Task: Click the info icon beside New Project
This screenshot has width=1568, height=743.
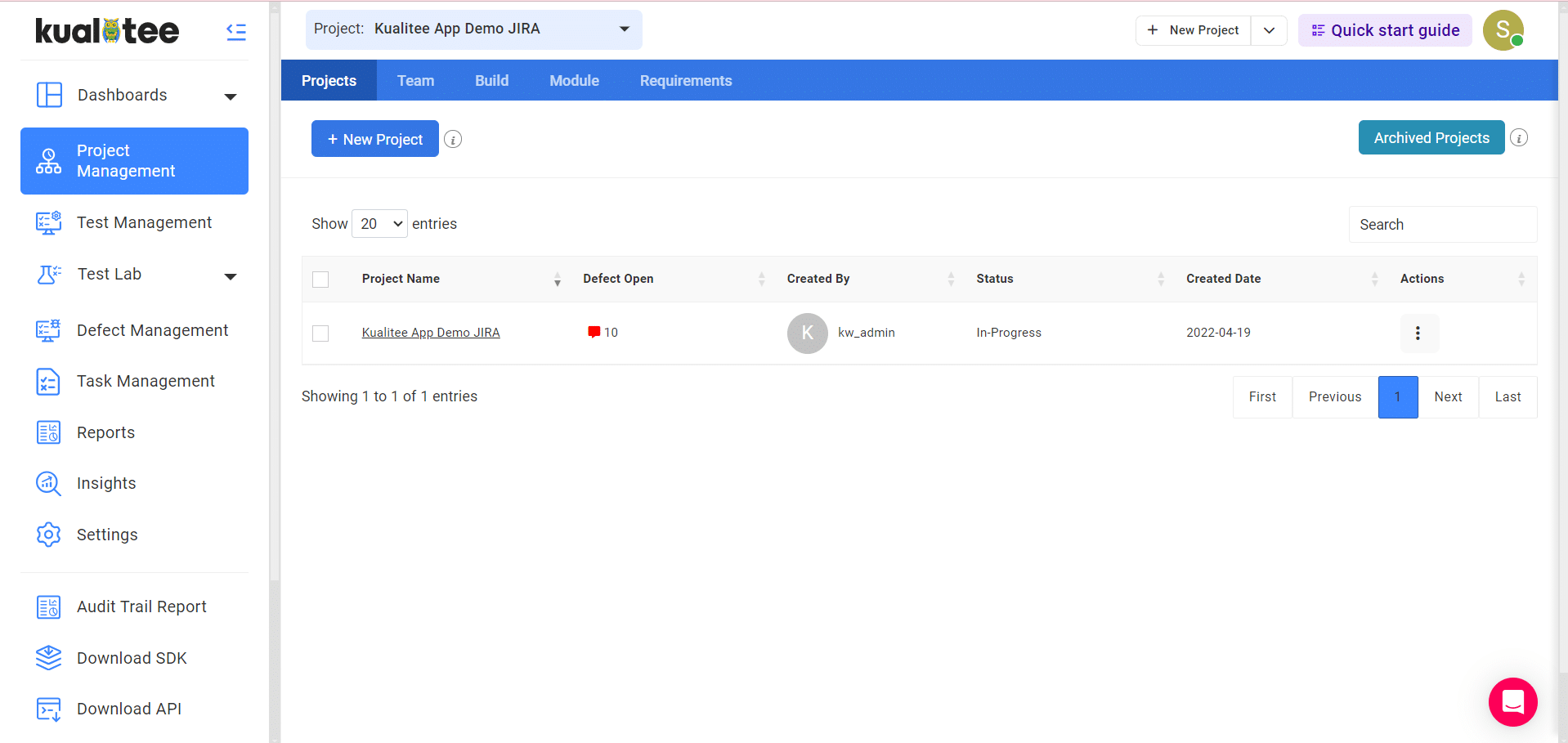Action: coord(453,140)
